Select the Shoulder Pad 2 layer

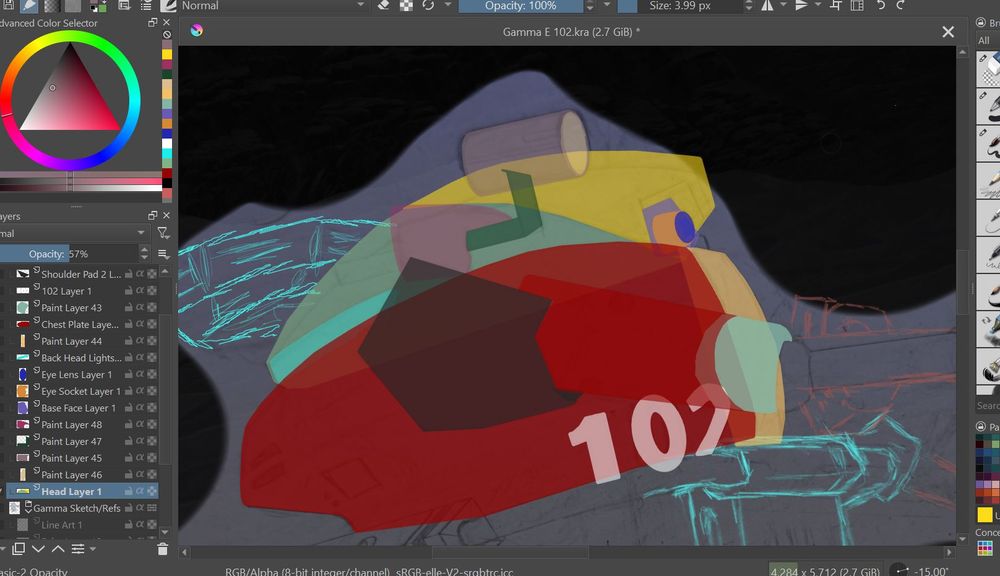83,274
